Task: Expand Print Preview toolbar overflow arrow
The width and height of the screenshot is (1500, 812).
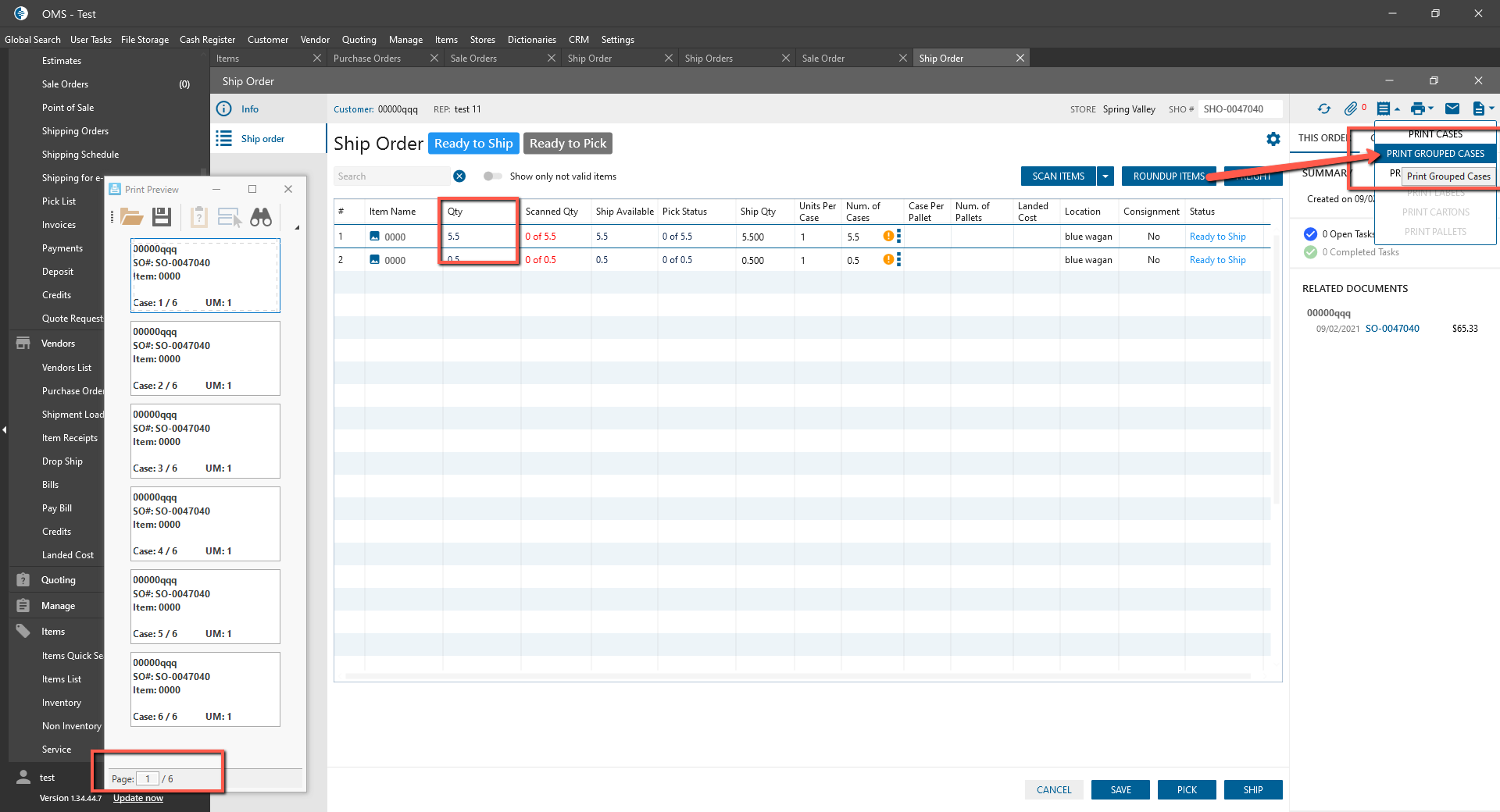Action: [297, 227]
